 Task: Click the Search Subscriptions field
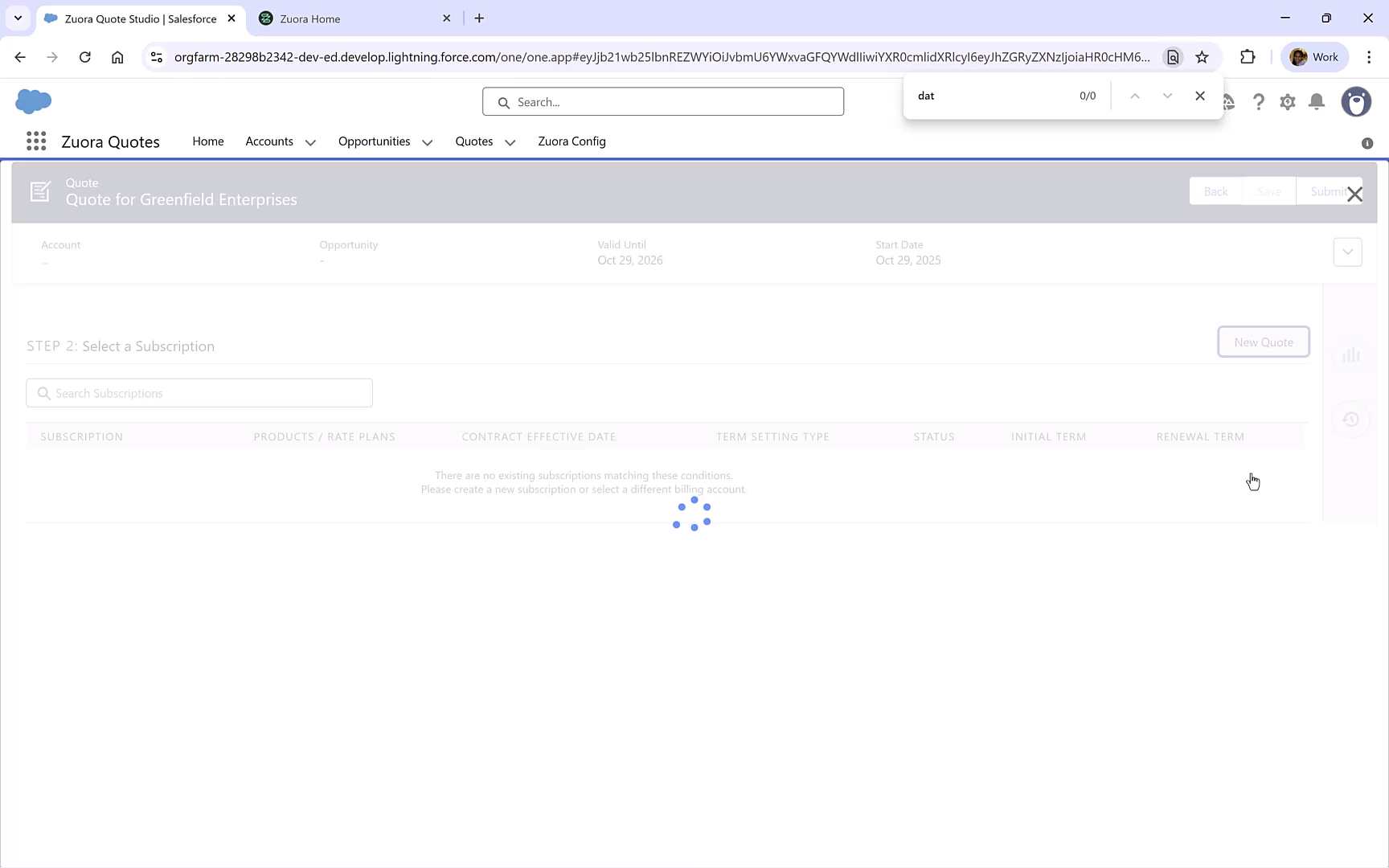(199, 393)
